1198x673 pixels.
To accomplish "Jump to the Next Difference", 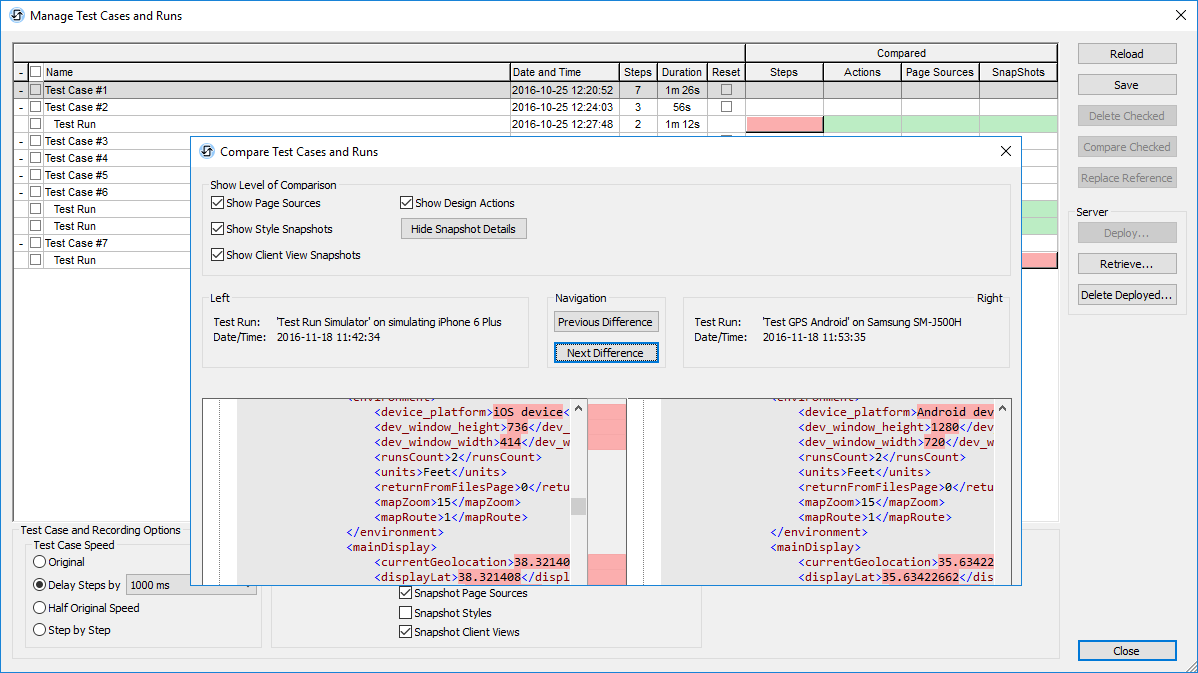I will [605, 353].
